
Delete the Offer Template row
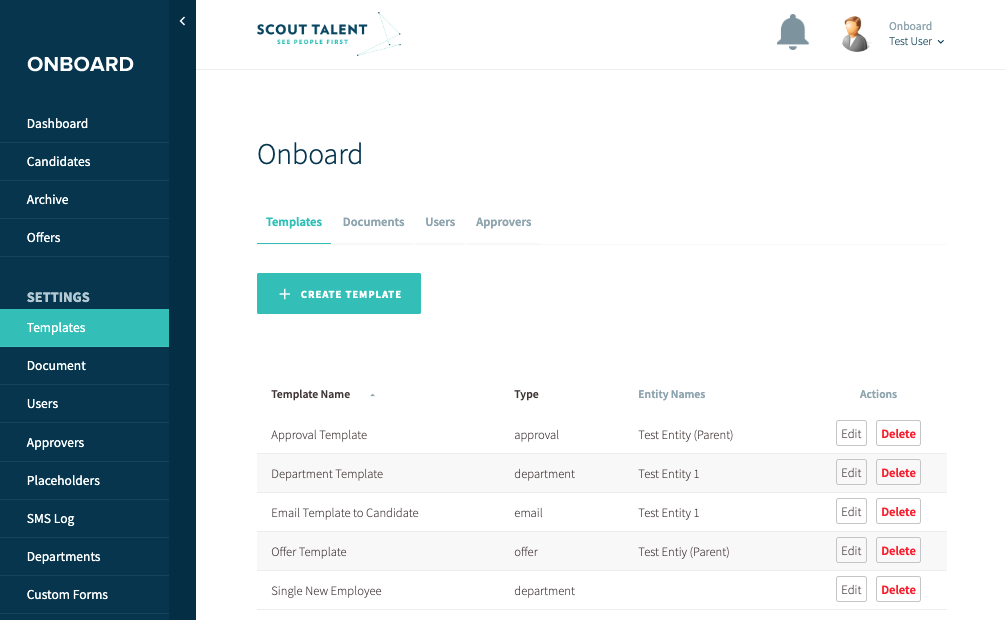click(898, 551)
